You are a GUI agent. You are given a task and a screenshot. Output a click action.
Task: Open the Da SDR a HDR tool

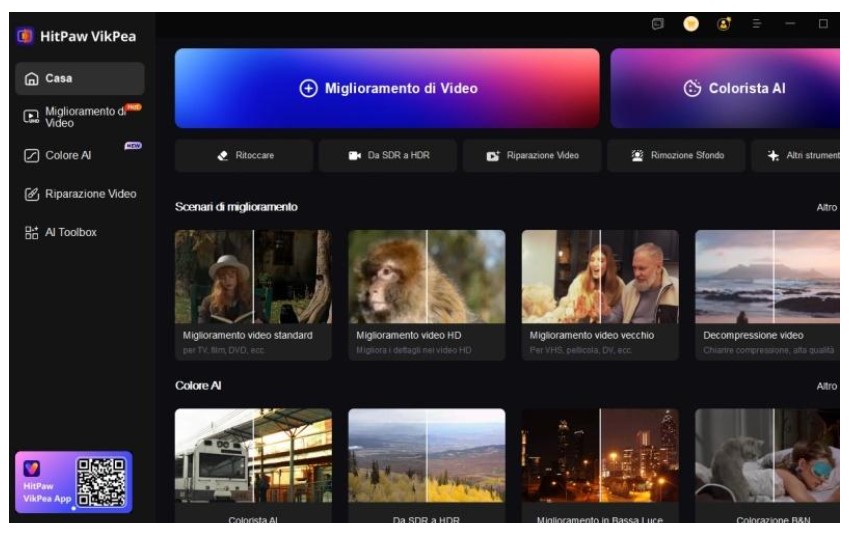click(388, 156)
